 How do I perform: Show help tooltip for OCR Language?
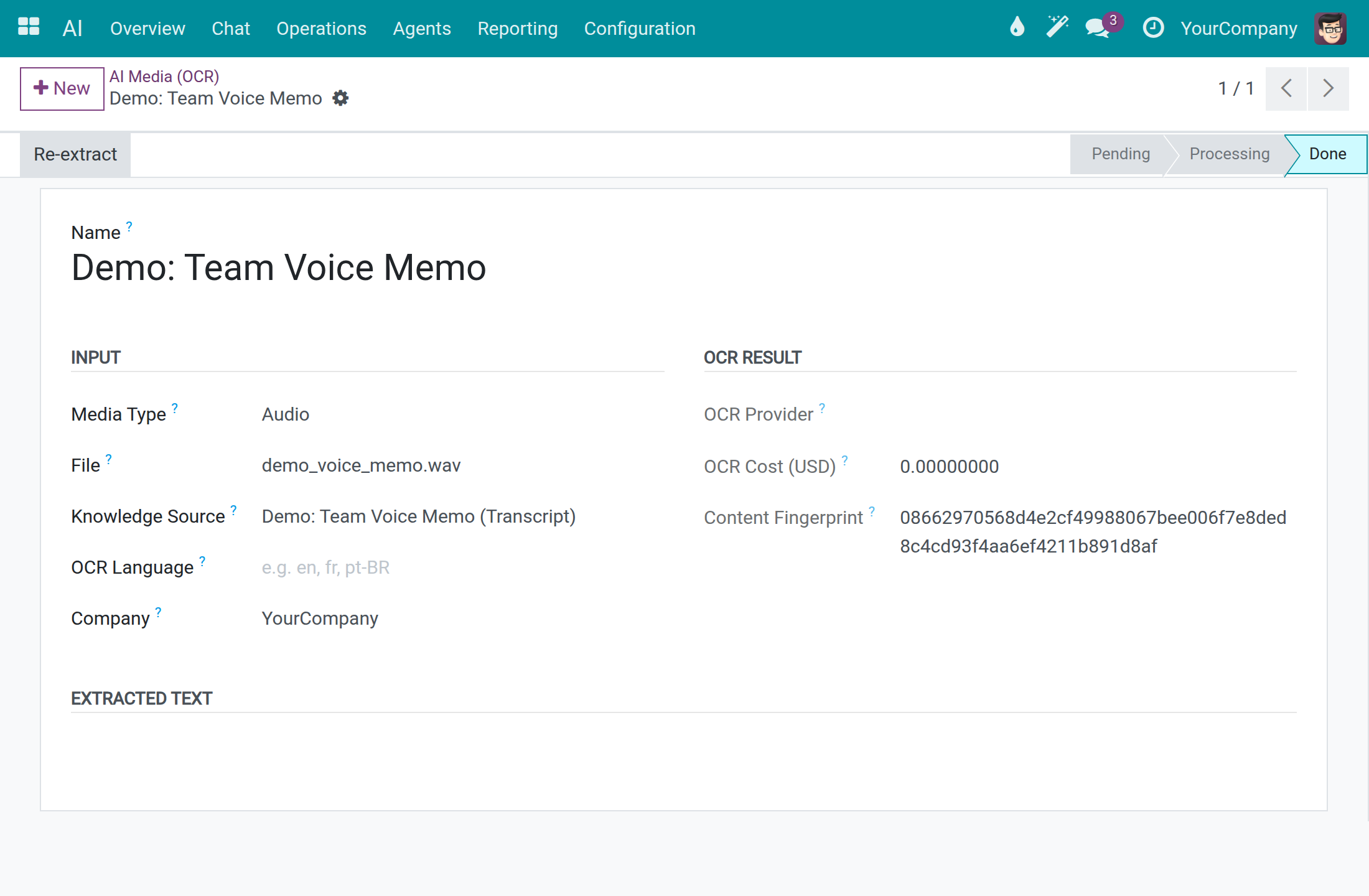(x=202, y=561)
